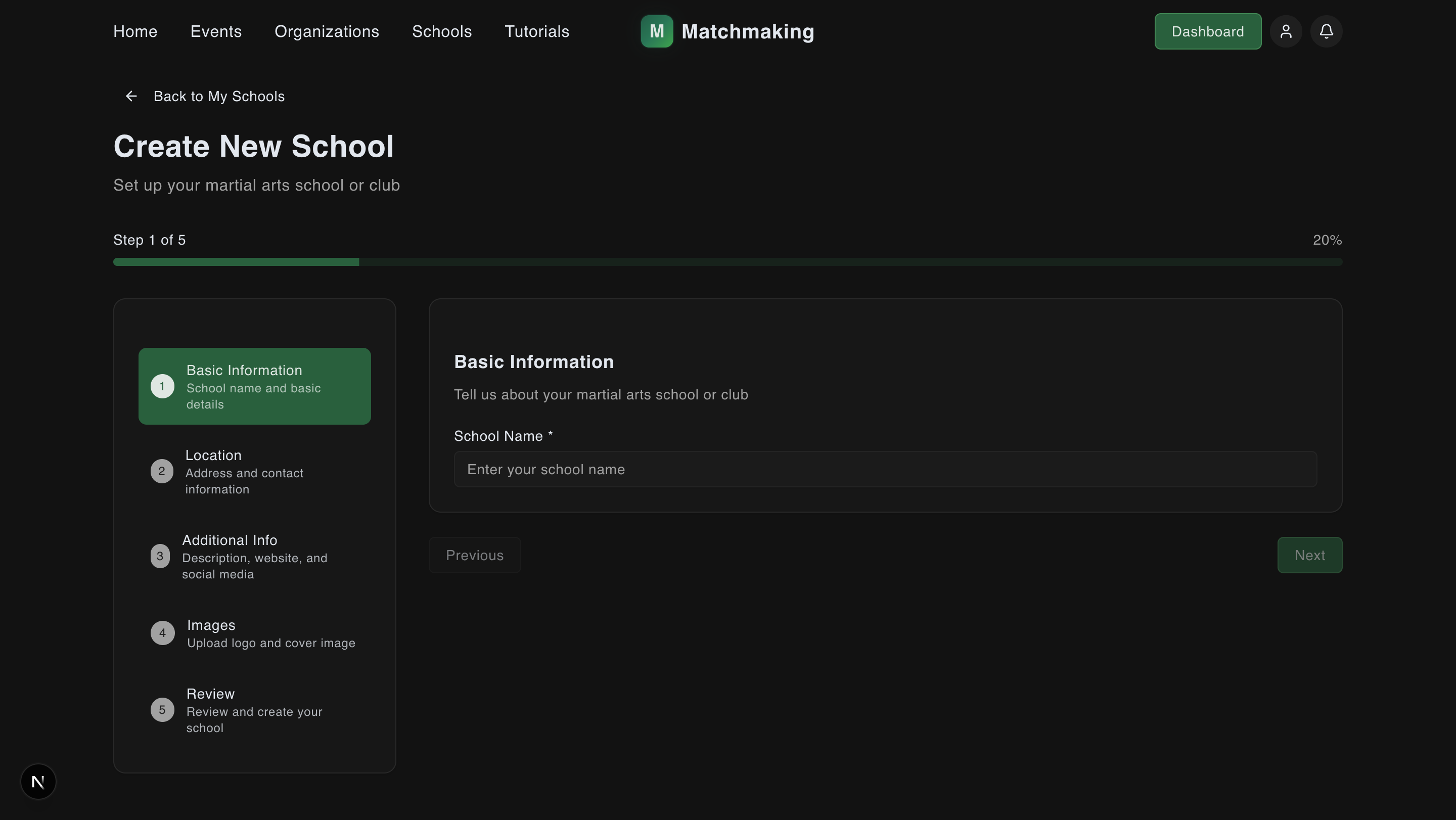
Task: Open the Tutorials nav item
Action: click(537, 31)
